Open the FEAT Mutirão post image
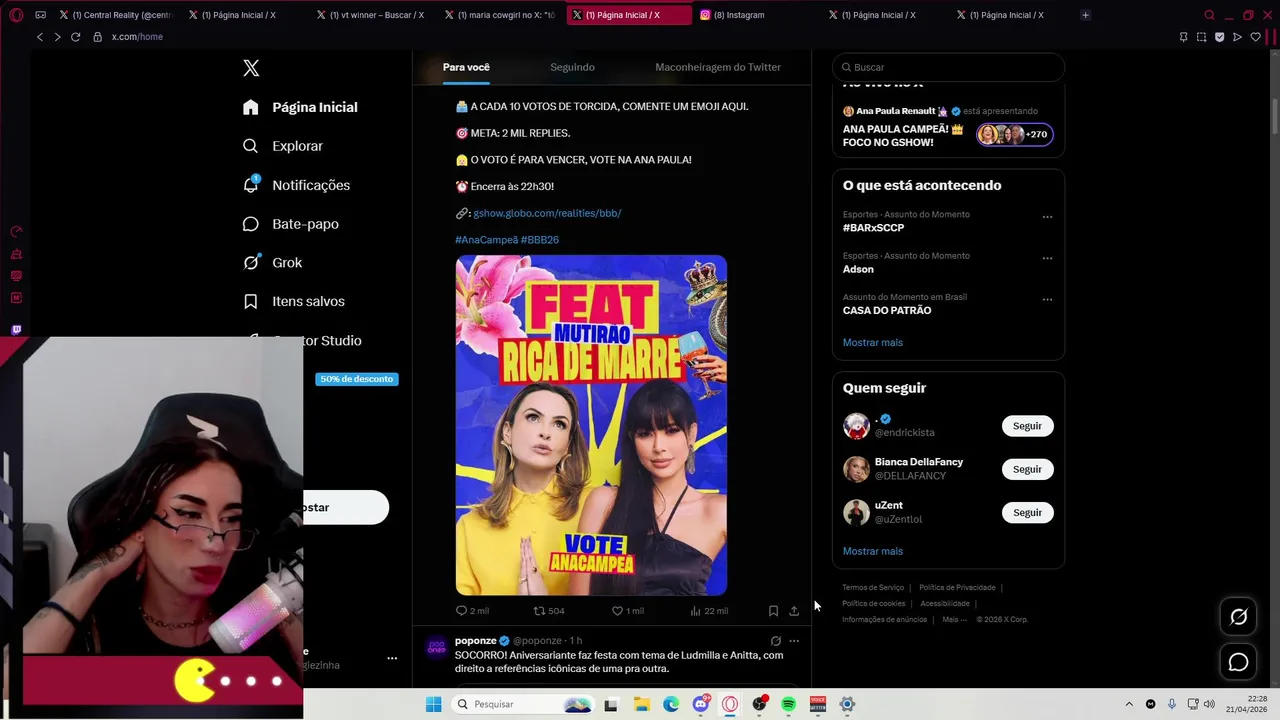Screen dimensions: 1280x720 click(x=591, y=425)
